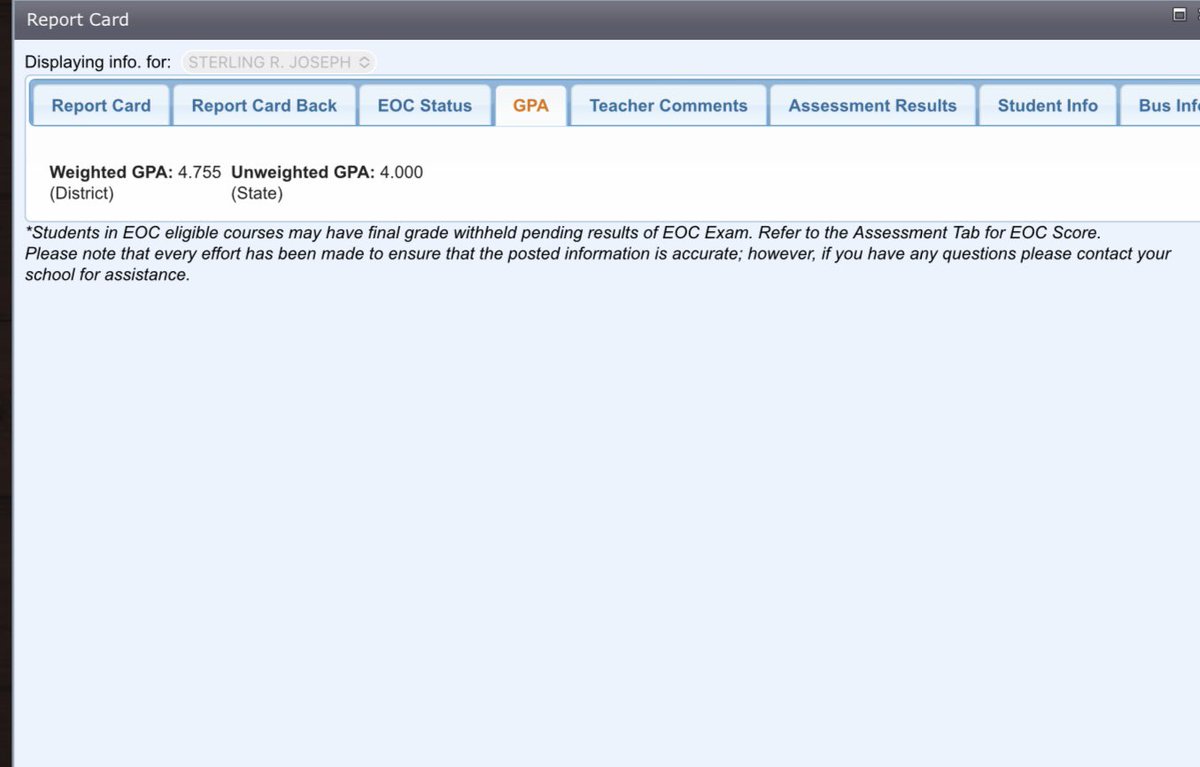Click the 'Please note that every effort' line
Image resolution: width=1200 pixels, height=767 pixels.
tap(597, 254)
